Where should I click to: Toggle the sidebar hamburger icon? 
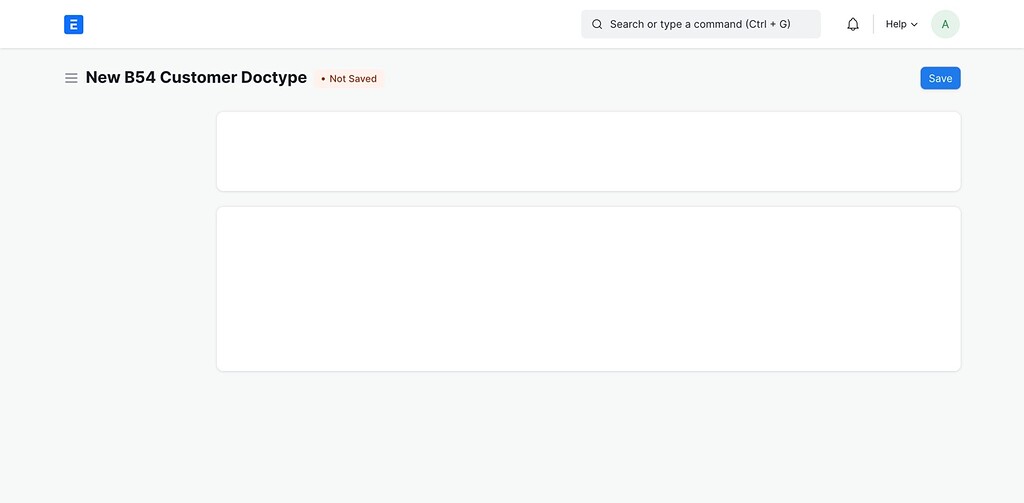click(71, 78)
